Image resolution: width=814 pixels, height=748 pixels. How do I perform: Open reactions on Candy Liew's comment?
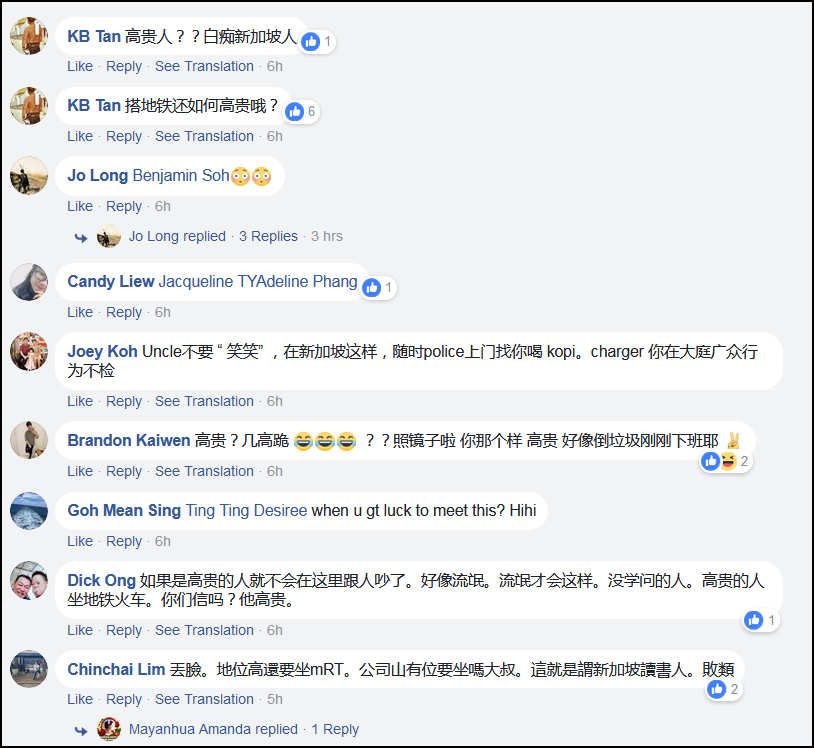click(x=378, y=288)
